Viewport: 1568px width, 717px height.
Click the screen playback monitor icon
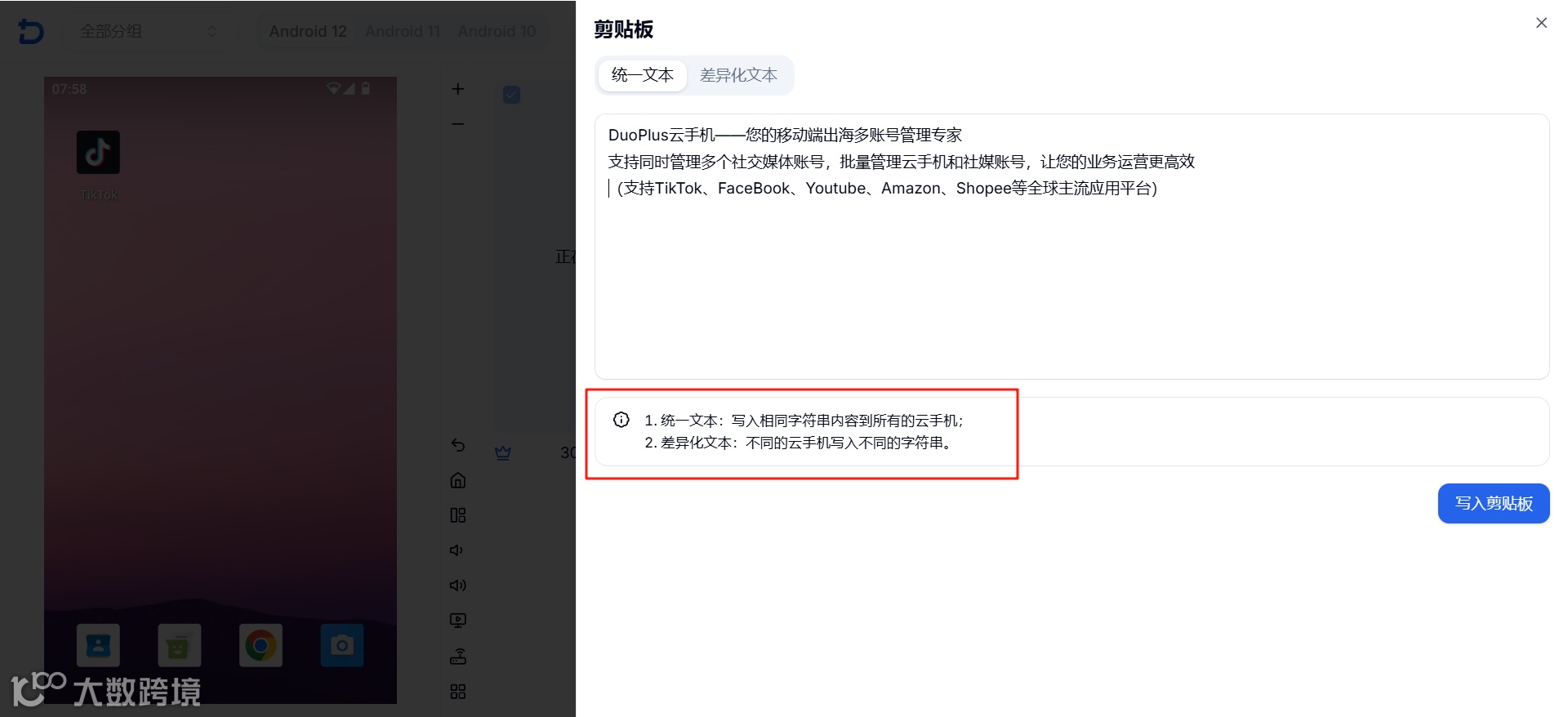[458, 621]
